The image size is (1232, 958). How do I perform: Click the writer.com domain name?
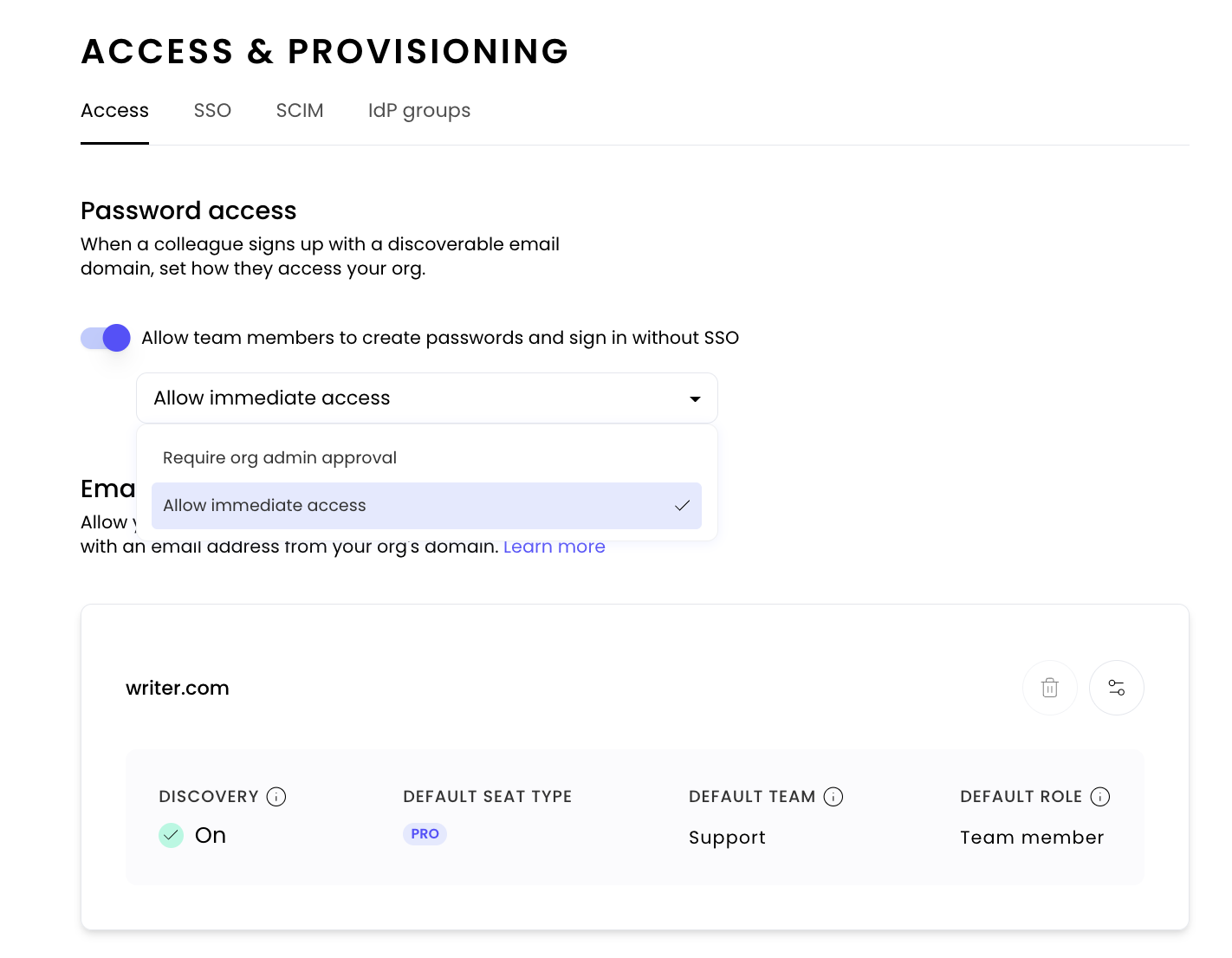coord(178,689)
